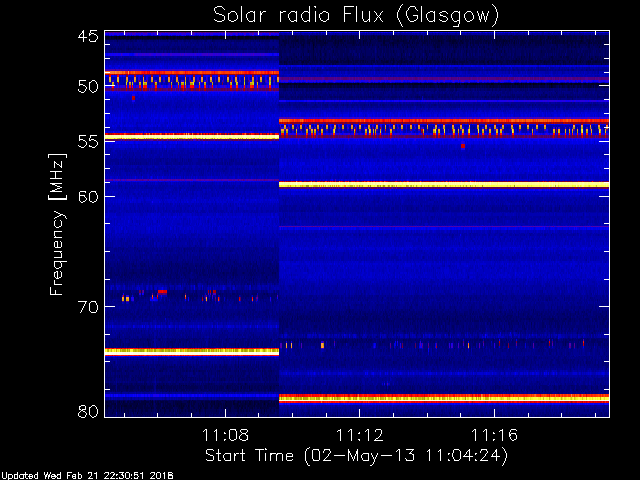640x480 pixels.
Task: Click the y-axis tick label 60
Action: tap(88, 196)
